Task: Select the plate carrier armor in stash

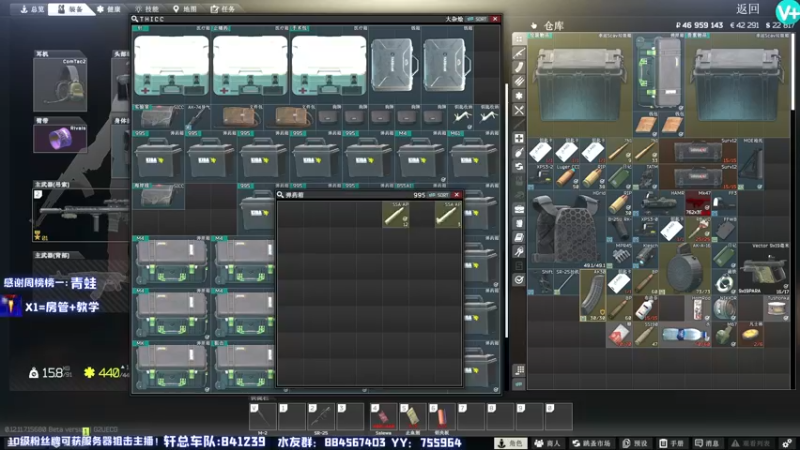Action: click(566, 230)
